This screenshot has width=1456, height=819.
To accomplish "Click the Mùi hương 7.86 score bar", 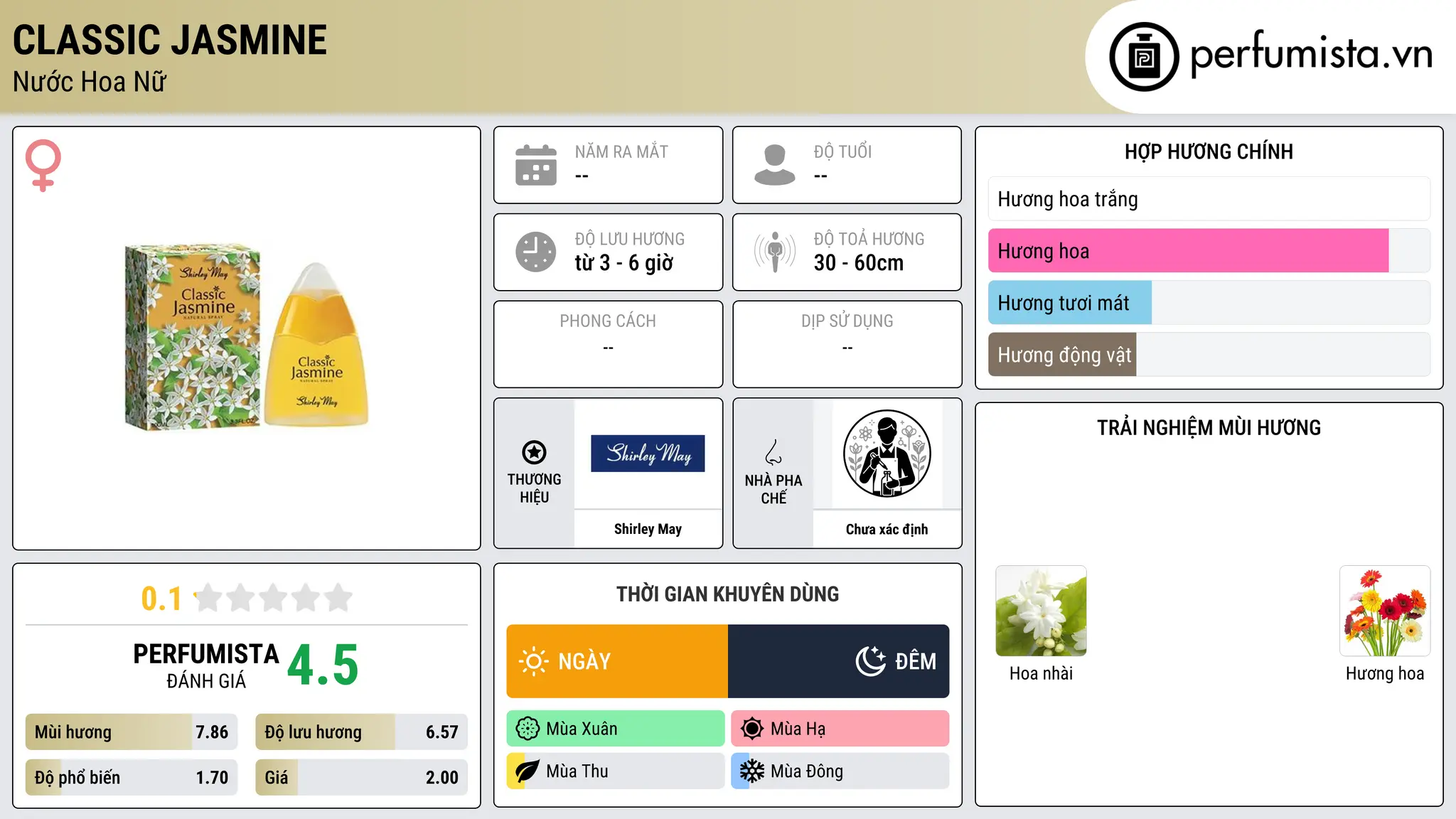I will click(x=132, y=732).
